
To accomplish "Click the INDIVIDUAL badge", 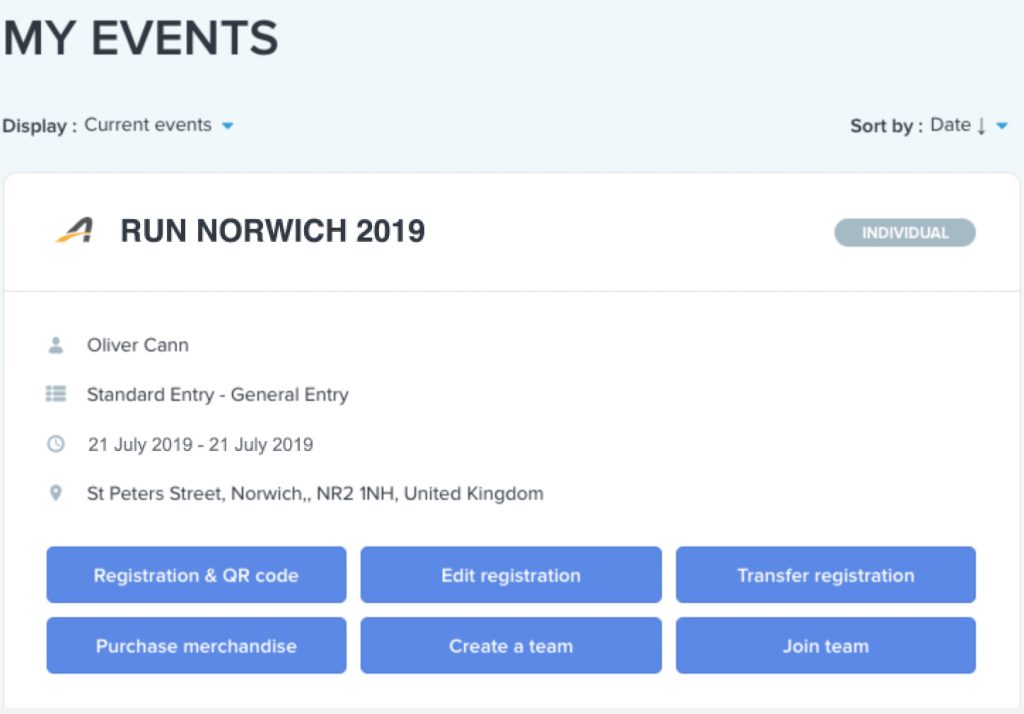I will pos(904,233).
